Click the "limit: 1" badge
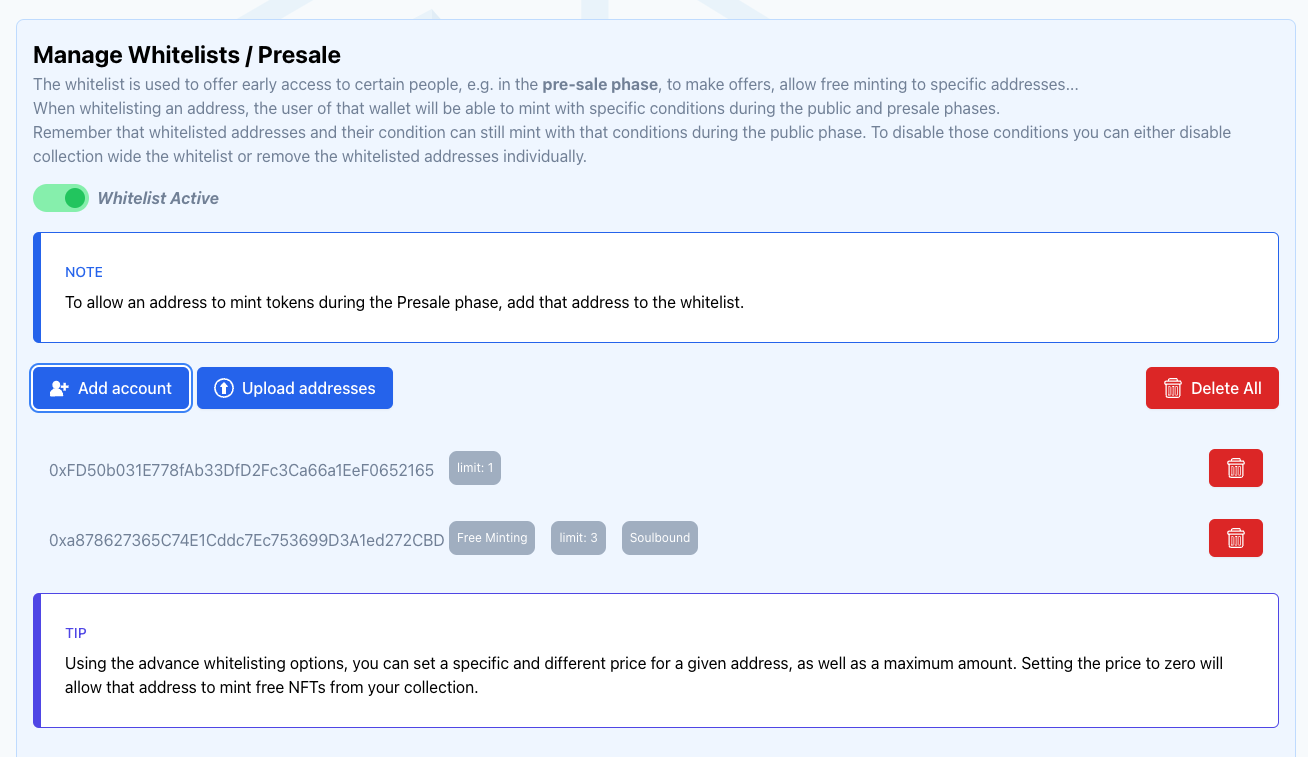 [x=475, y=468]
